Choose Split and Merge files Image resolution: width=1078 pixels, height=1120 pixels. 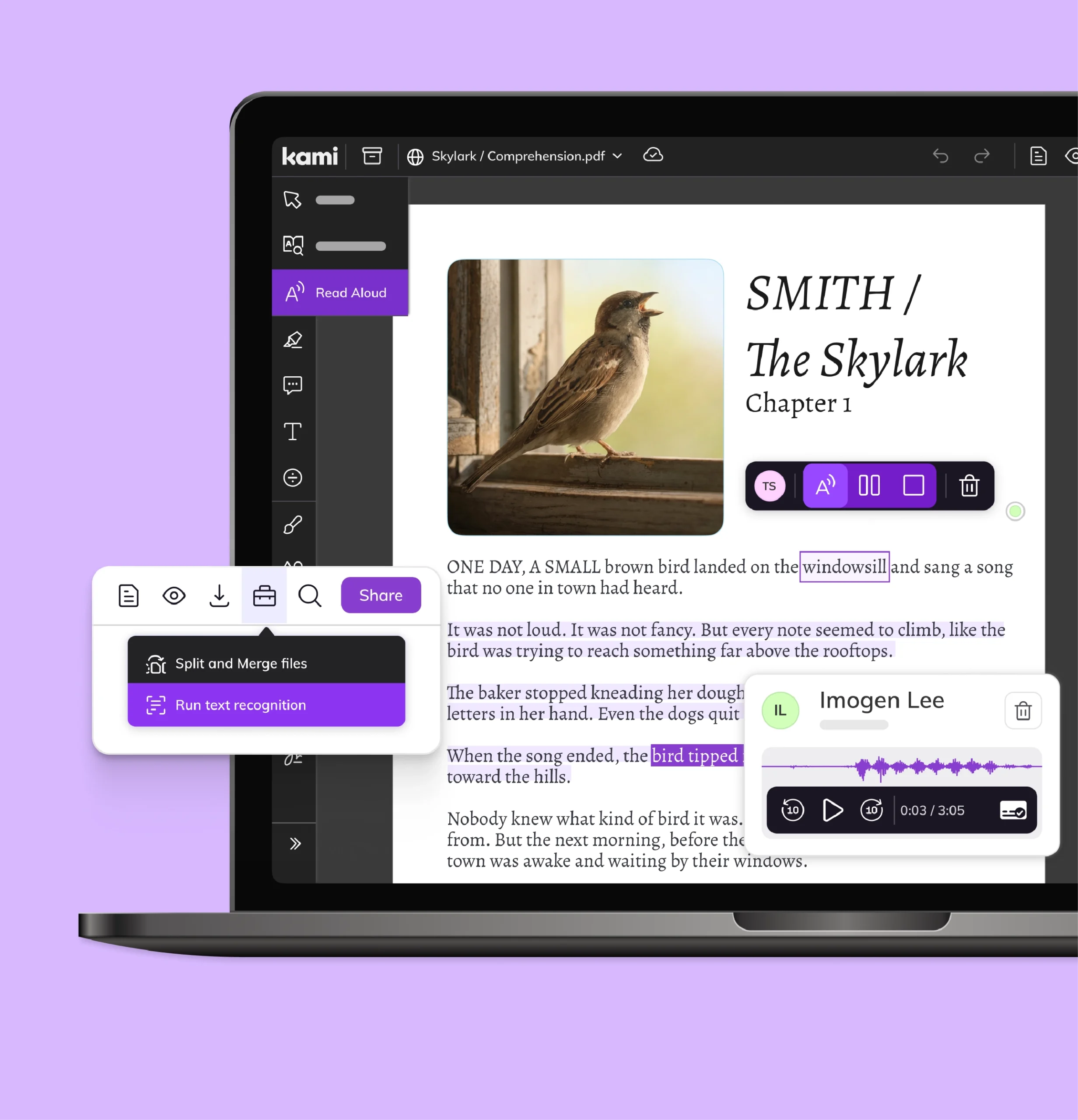click(x=266, y=663)
